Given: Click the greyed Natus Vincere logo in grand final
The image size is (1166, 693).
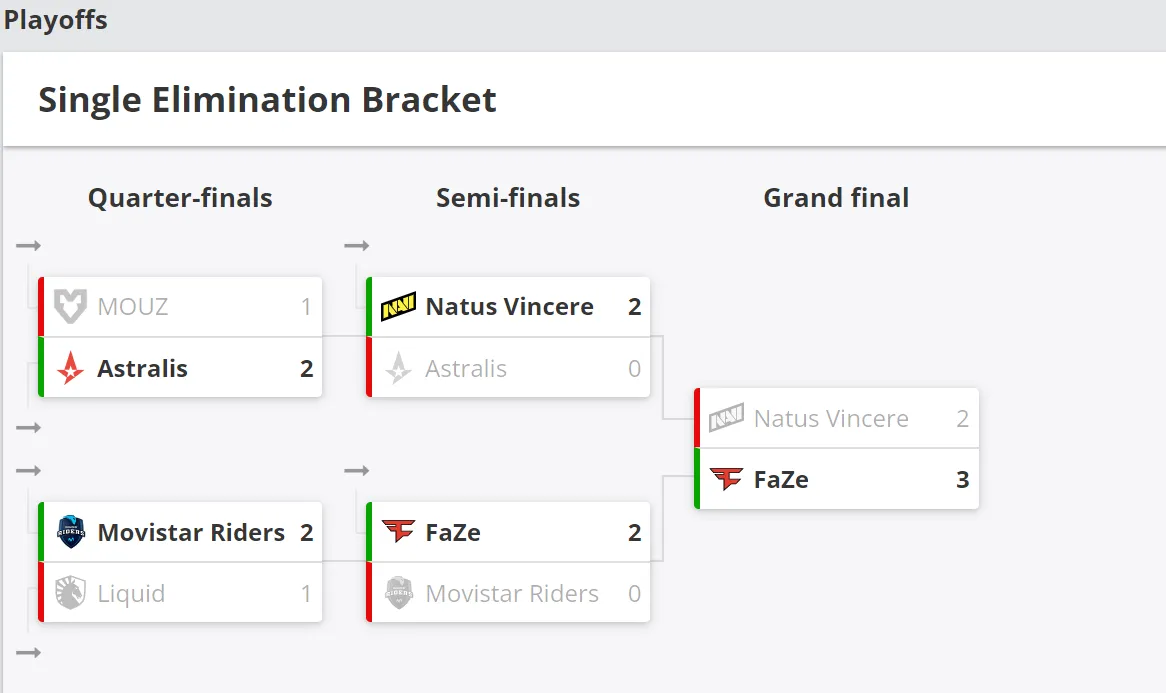Looking at the screenshot, I should [727, 418].
